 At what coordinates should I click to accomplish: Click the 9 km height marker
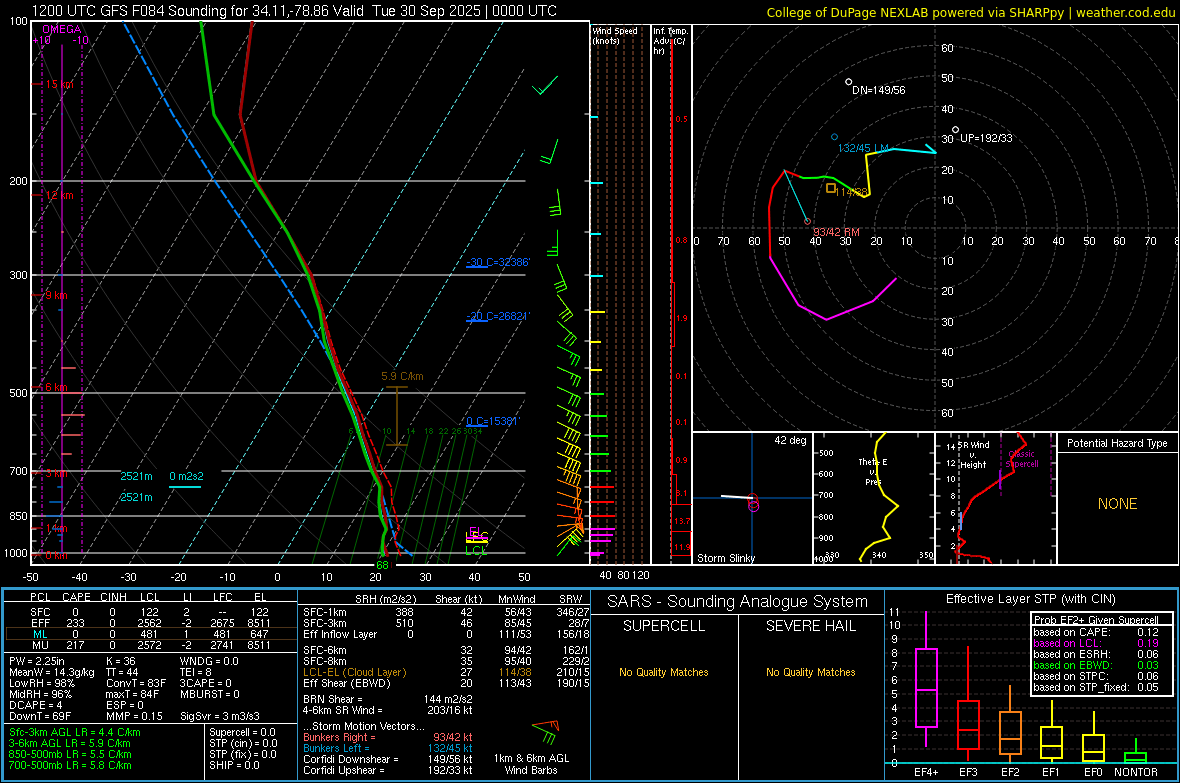(56, 295)
